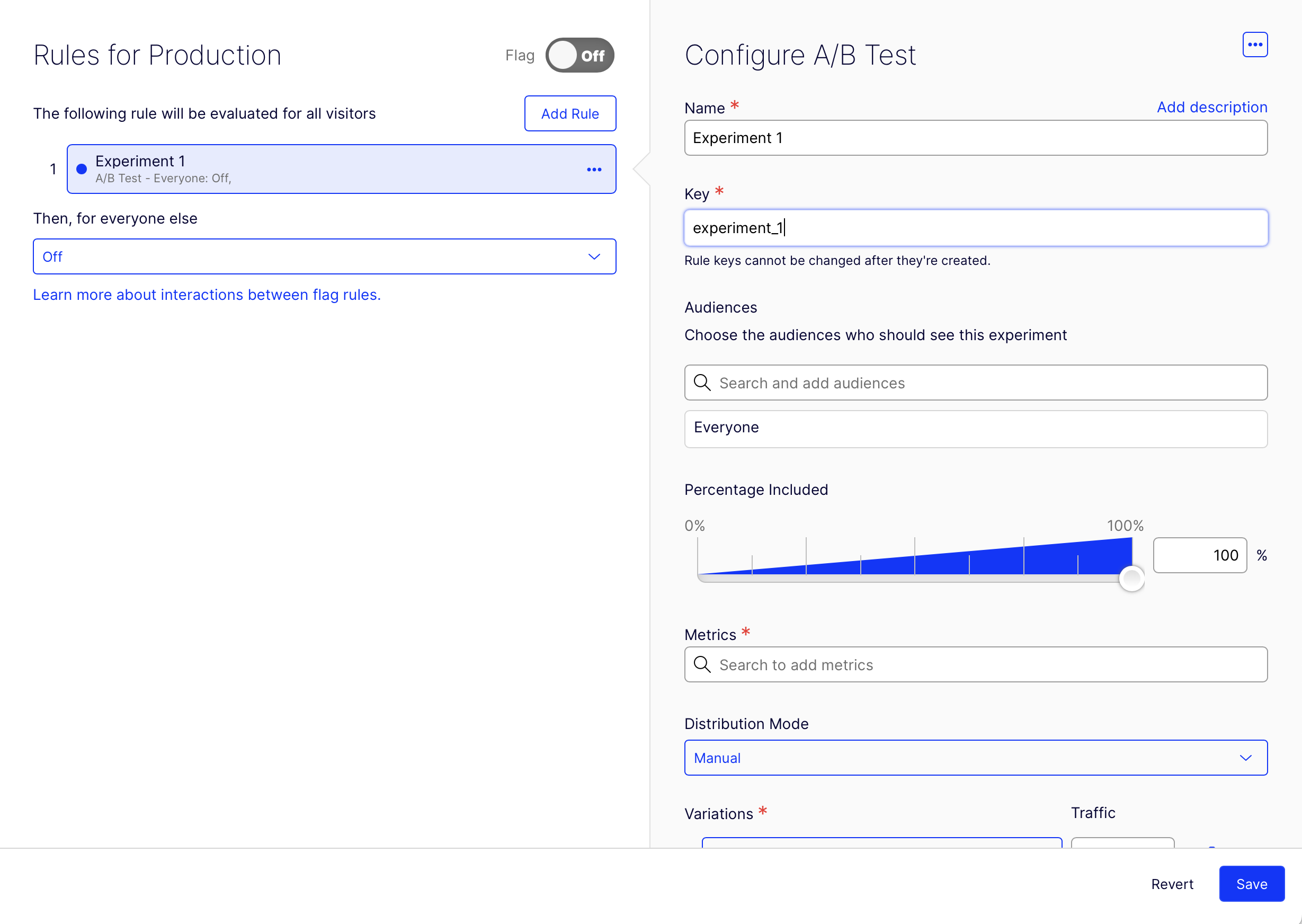
Task: Click the Revert button
Action: pos(1172,884)
